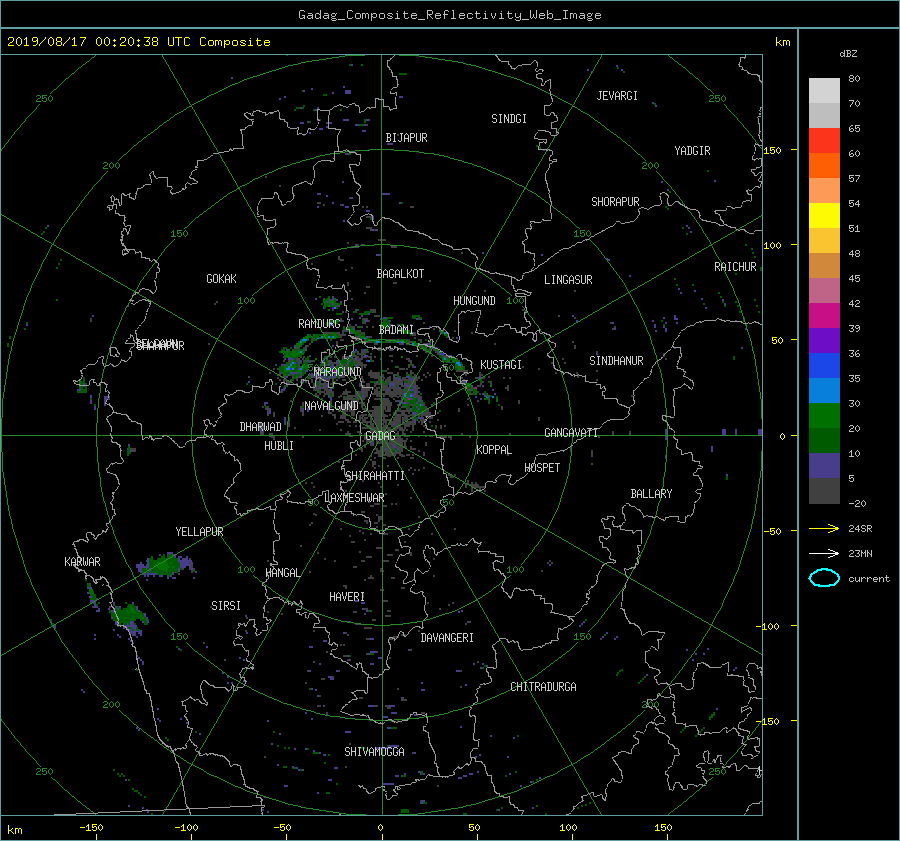Click the LAXMESHWAR city label
The image size is (900, 841).
tap(354, 498)
